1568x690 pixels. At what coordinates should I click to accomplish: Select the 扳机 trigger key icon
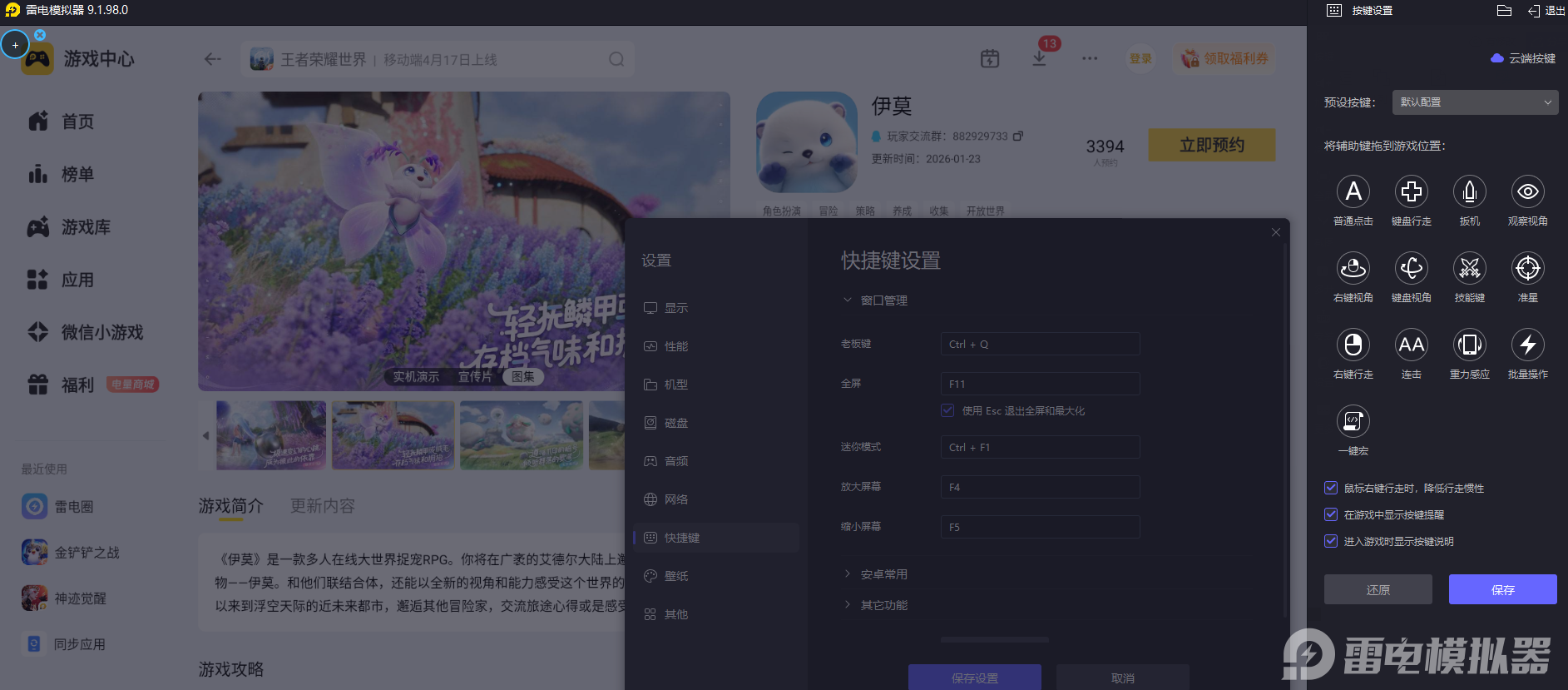click(x=1470, y=191)
